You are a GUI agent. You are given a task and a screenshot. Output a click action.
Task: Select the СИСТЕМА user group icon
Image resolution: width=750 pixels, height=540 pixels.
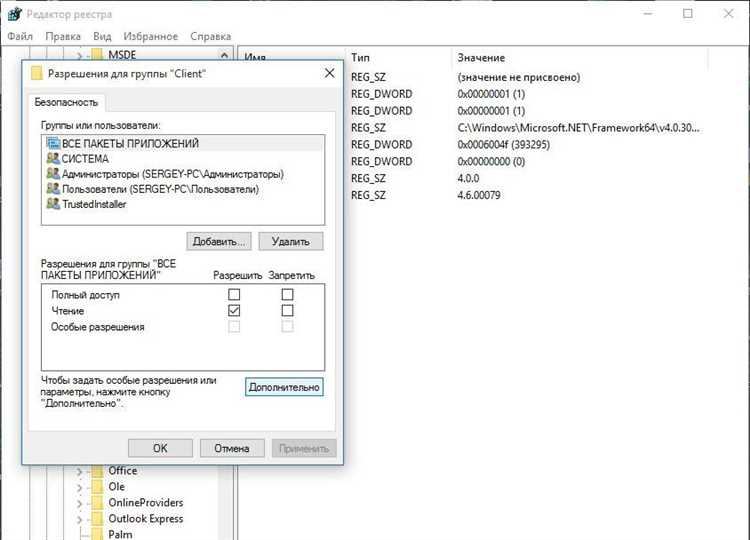52,159
